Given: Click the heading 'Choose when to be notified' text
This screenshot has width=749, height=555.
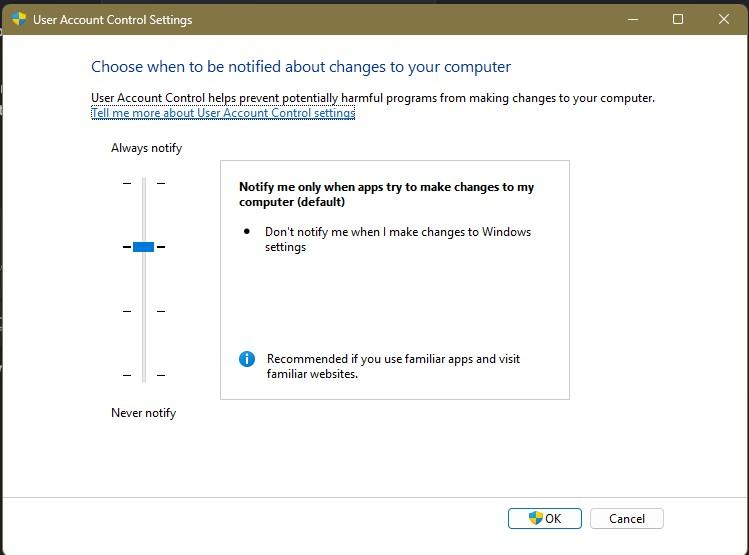Looking at the screenshot, I should pyautogui.click(x=301, y=67).
